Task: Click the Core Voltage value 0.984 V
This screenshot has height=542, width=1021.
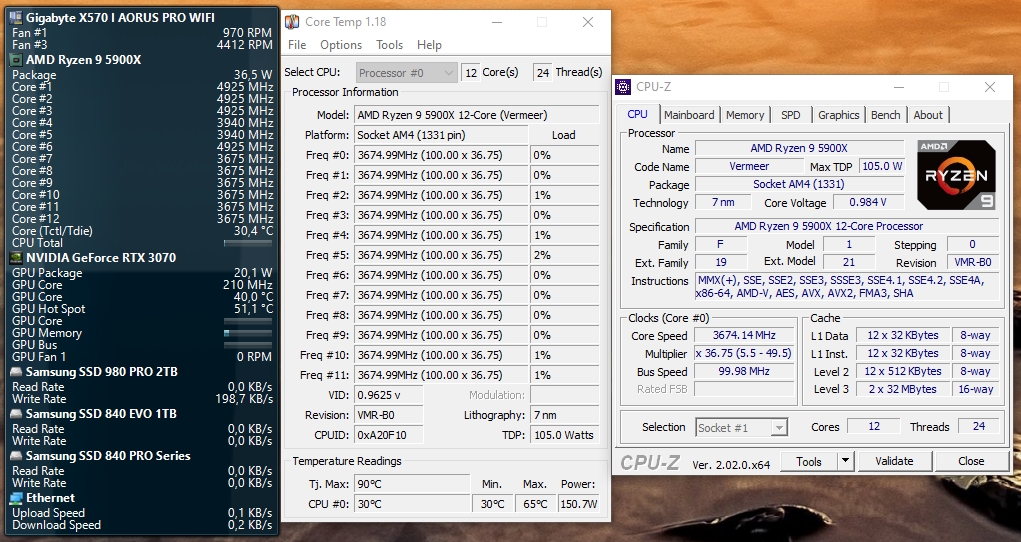Action: [868, 203]
